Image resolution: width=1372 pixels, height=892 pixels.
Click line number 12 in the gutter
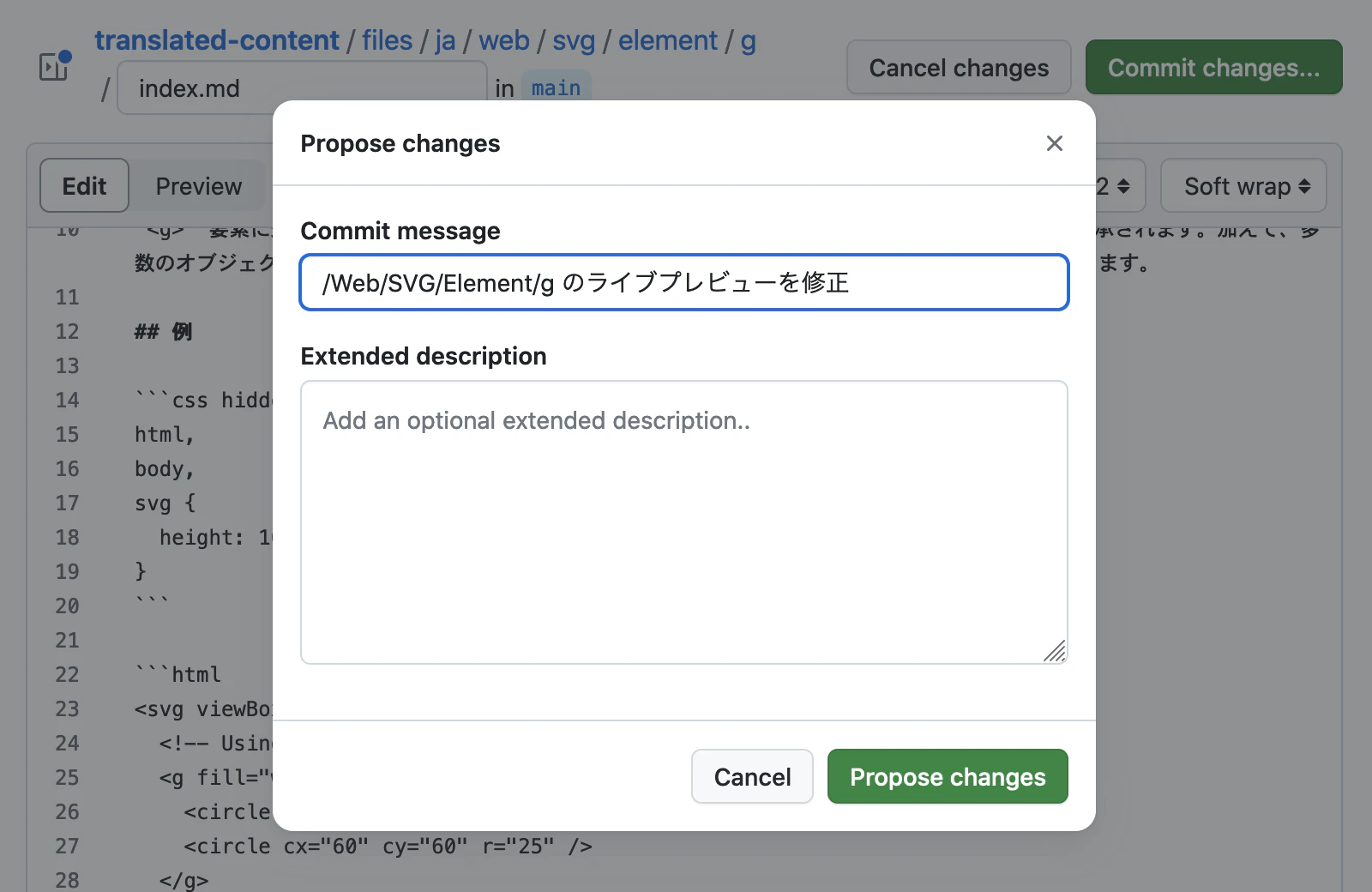[x=67, y=331]
